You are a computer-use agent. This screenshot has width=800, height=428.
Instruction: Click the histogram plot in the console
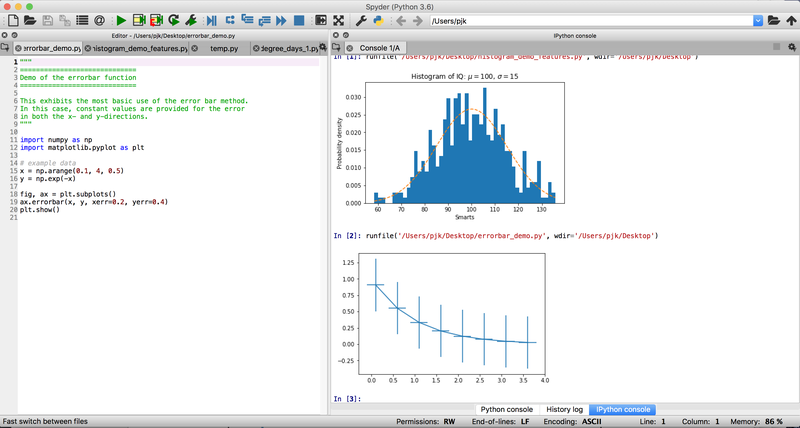(x=451, y=146)
